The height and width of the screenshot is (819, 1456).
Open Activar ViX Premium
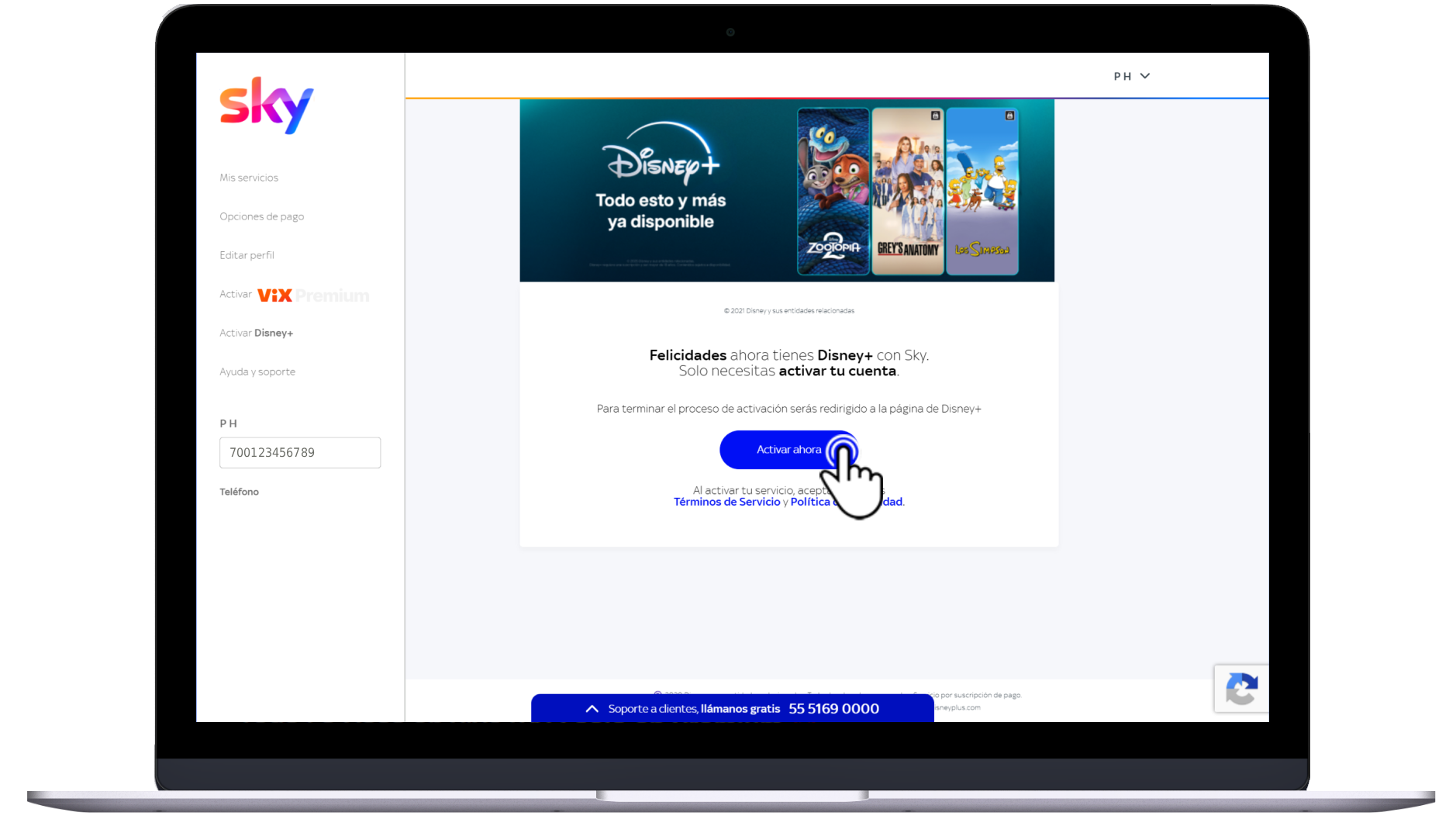point(294,295)
